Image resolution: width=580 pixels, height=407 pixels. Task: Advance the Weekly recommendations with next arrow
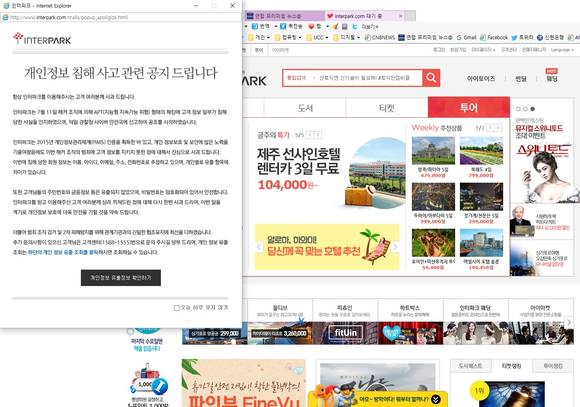tap(498, 128)
